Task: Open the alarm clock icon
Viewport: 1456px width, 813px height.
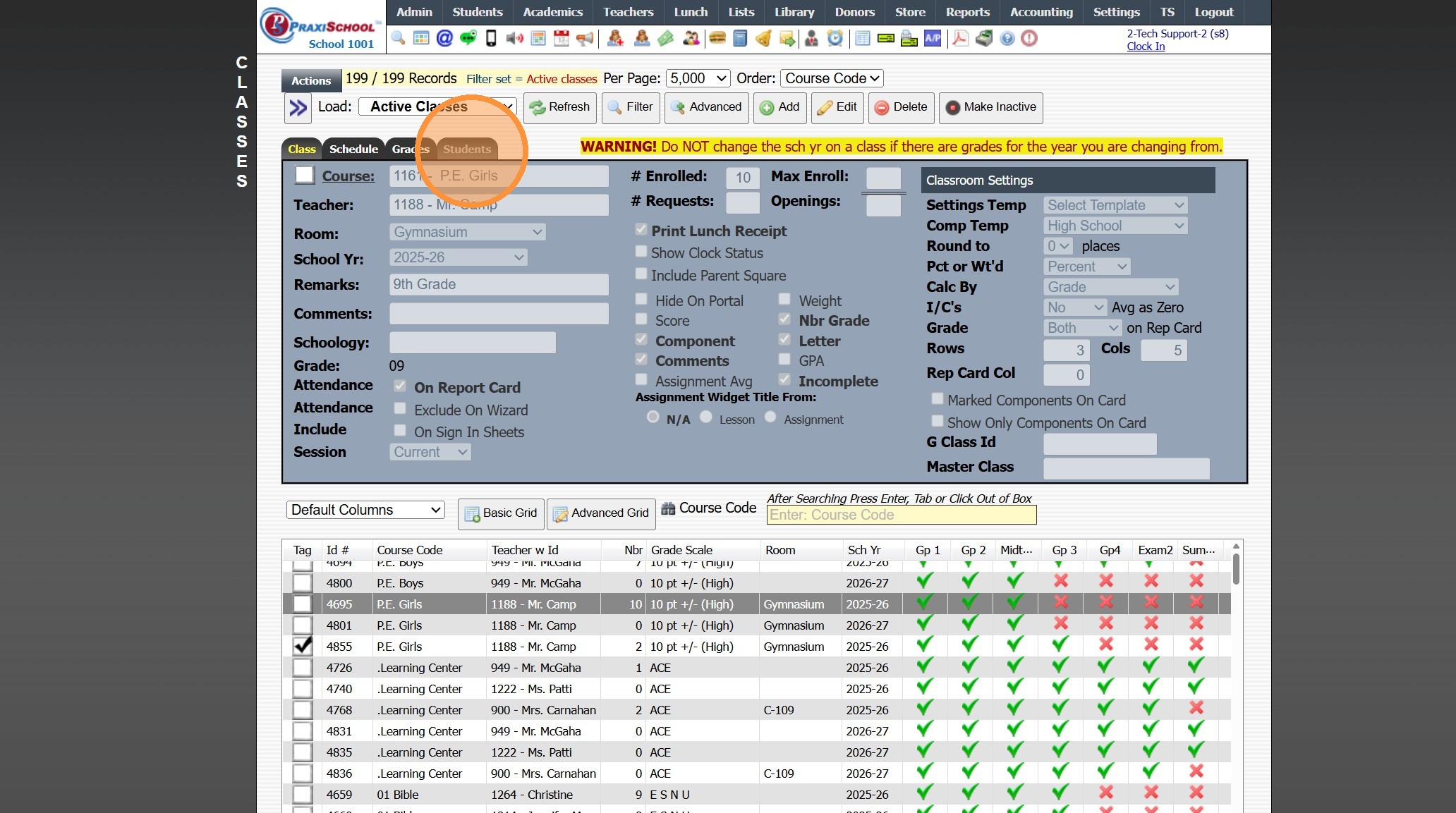Action: point(835,38)
